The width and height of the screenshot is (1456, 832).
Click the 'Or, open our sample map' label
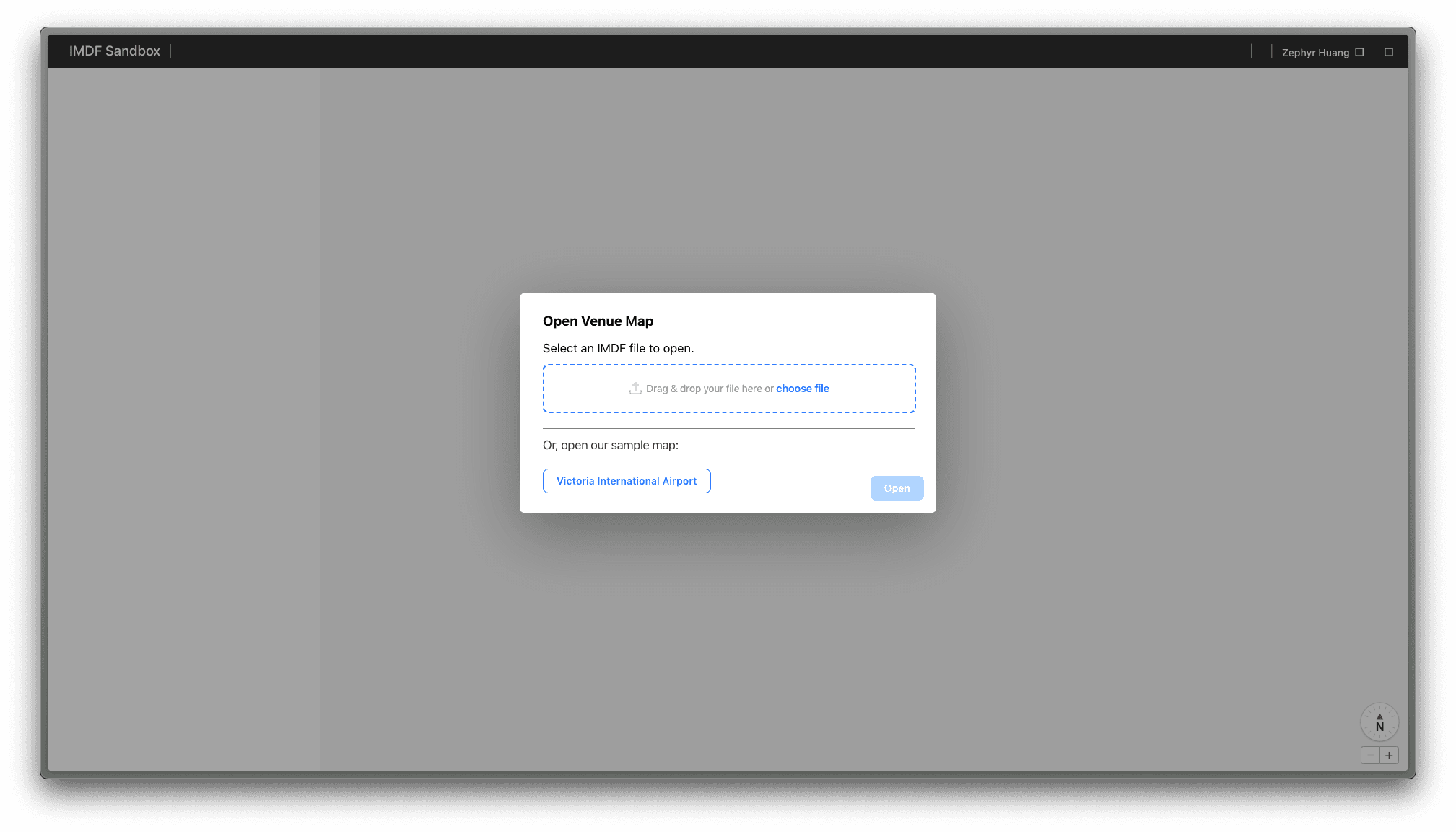610,445
